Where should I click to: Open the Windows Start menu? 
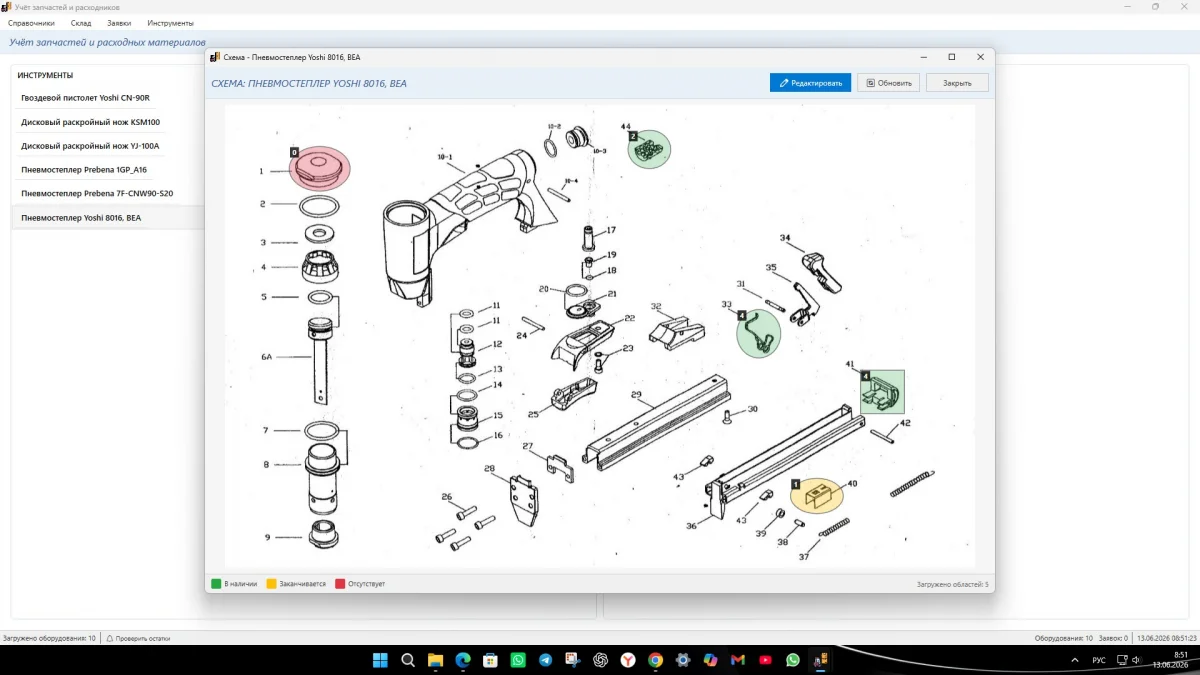[380, 660]
